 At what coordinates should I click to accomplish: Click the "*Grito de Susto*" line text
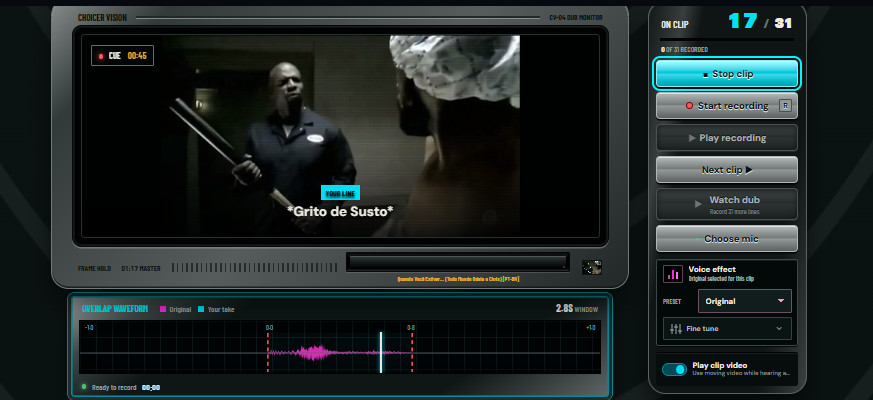pyautogui.click(x=340, y=211)
